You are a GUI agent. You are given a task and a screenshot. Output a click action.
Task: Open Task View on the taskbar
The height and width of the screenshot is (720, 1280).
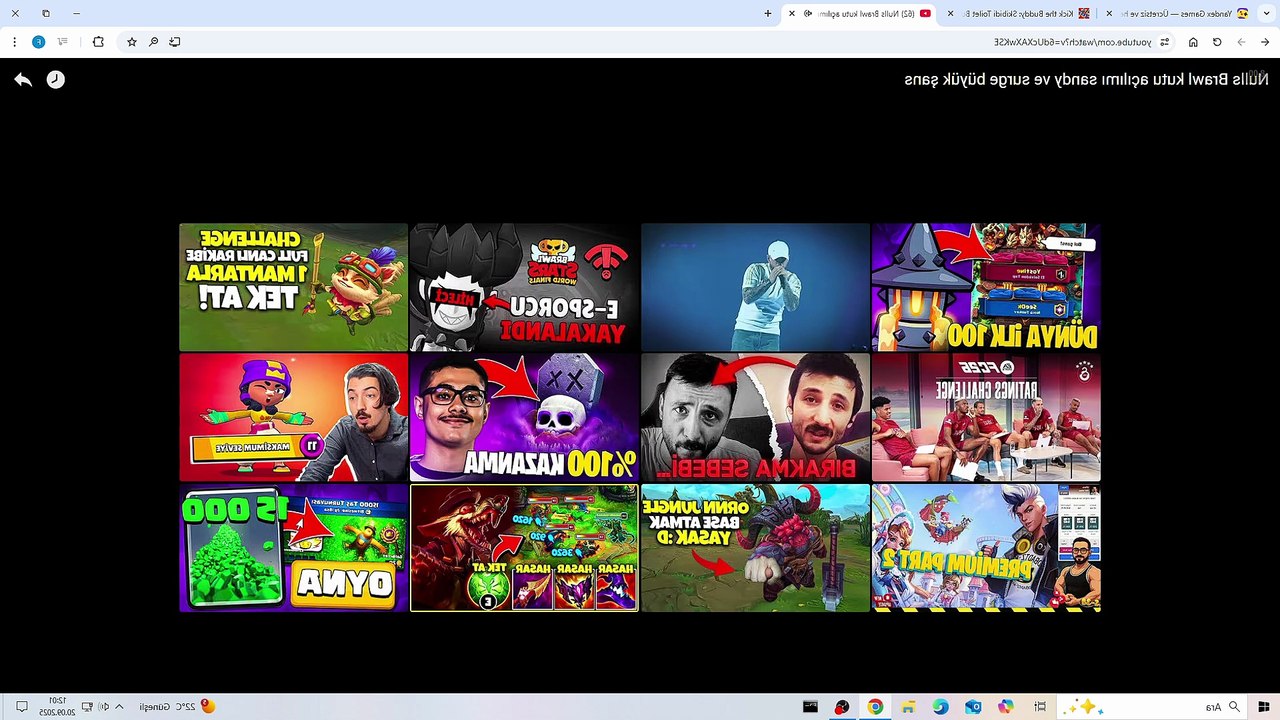[1040, 707]
